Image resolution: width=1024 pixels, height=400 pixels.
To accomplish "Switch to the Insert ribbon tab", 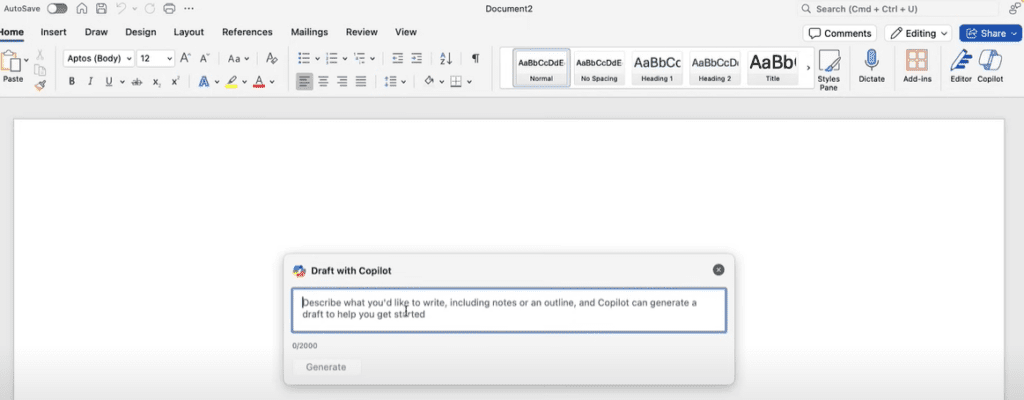I will (53, 32).
